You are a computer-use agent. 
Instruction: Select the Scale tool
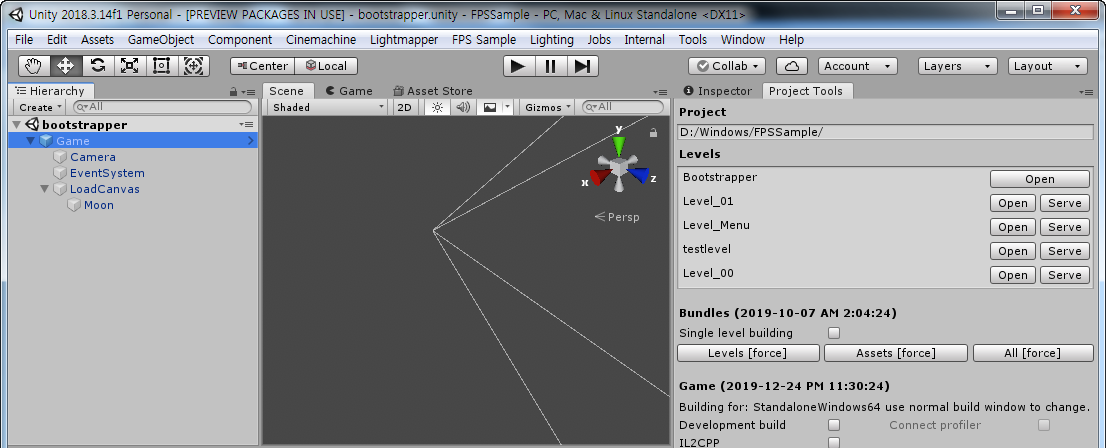(130, 66)
